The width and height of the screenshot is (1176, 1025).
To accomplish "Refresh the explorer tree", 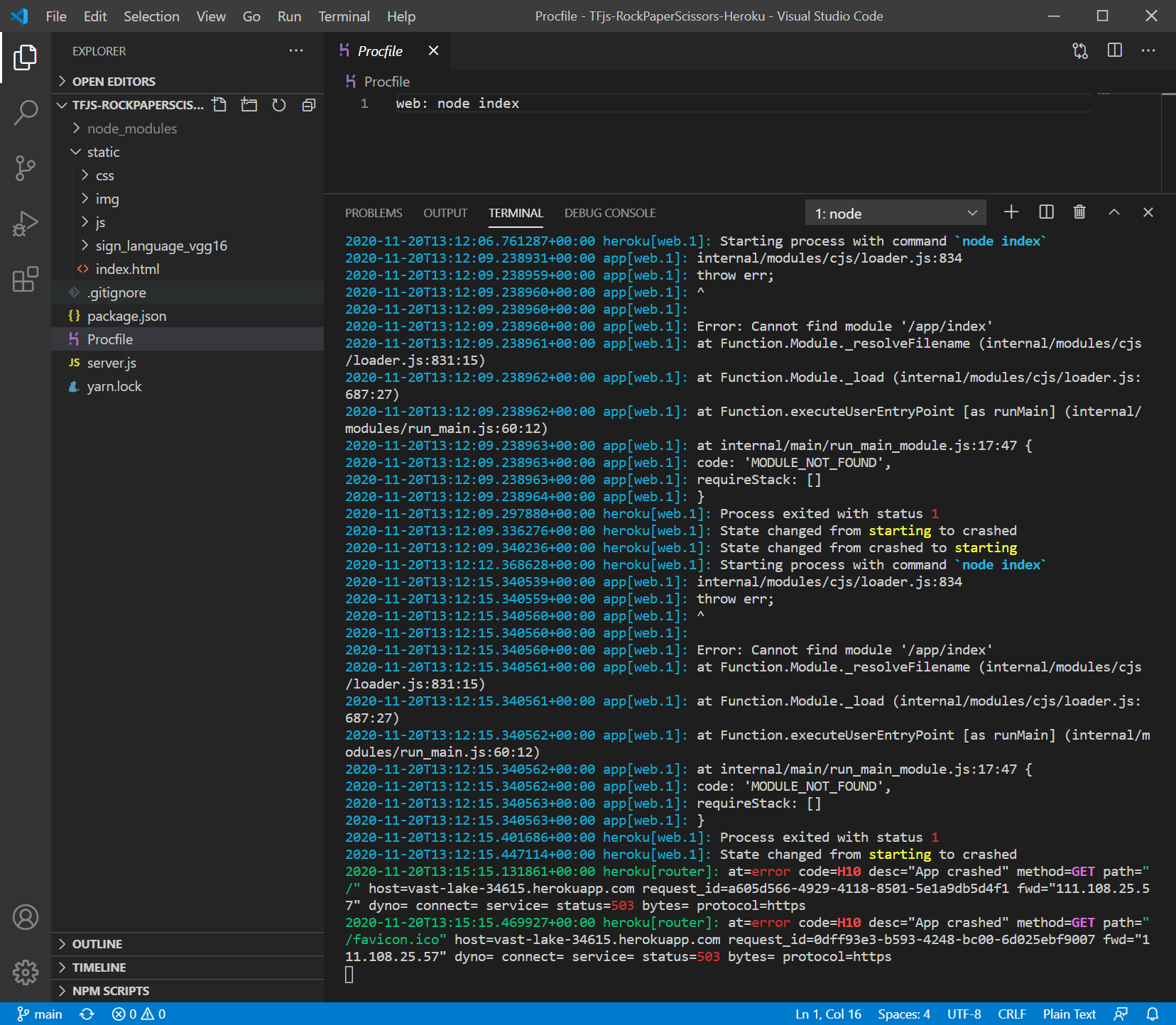I will [279, 105].
